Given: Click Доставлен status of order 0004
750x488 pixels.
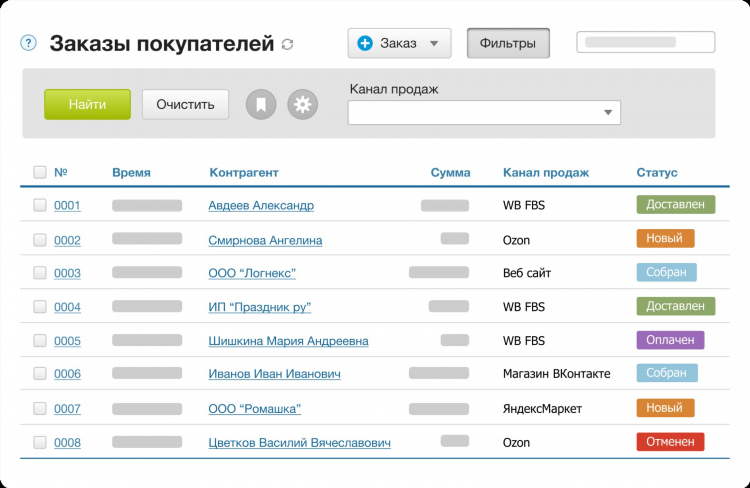Looking at the screenshot, I should click(x=675, y=306).
